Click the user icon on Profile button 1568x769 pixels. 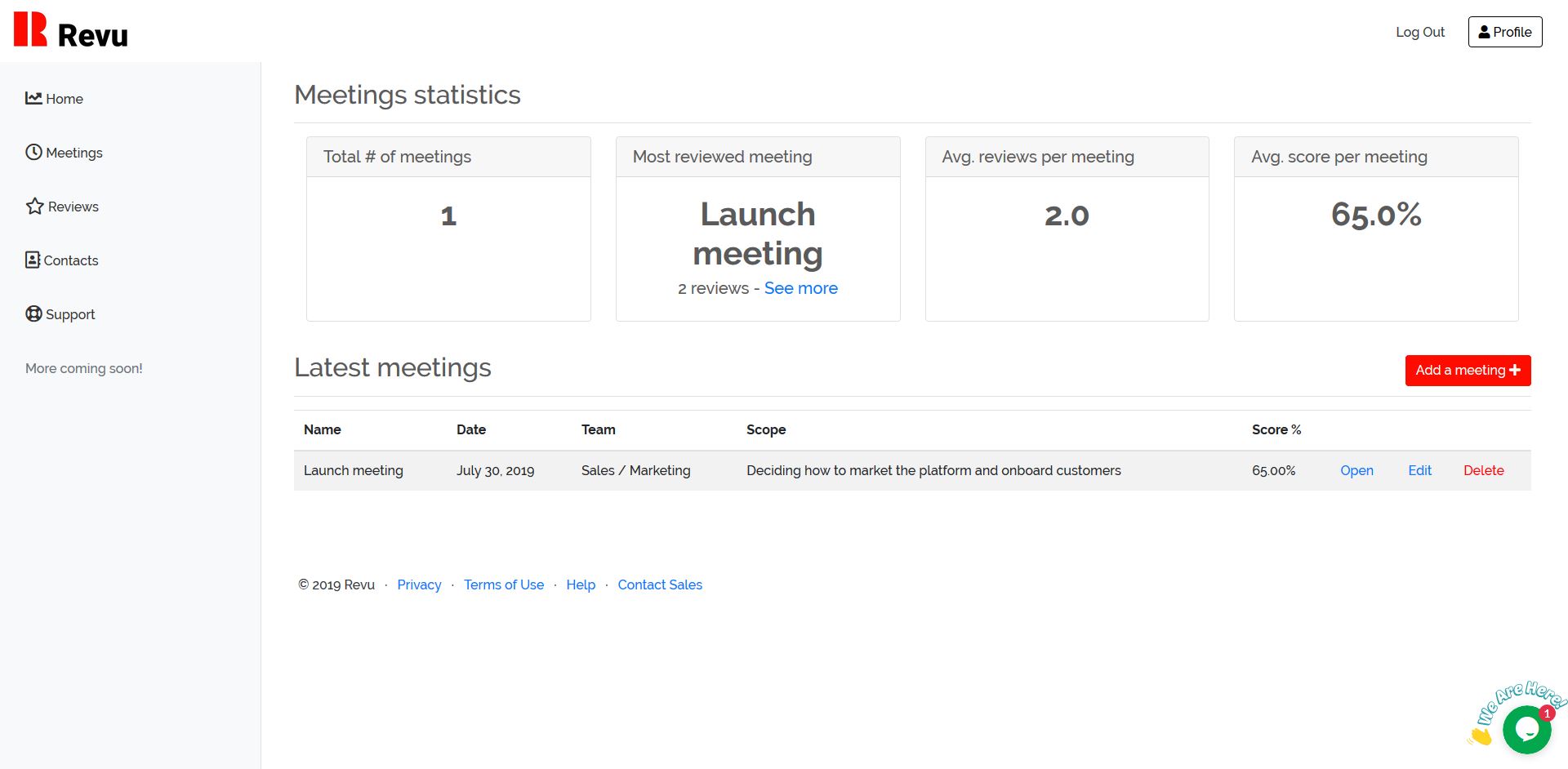(x=1484, y=32)
